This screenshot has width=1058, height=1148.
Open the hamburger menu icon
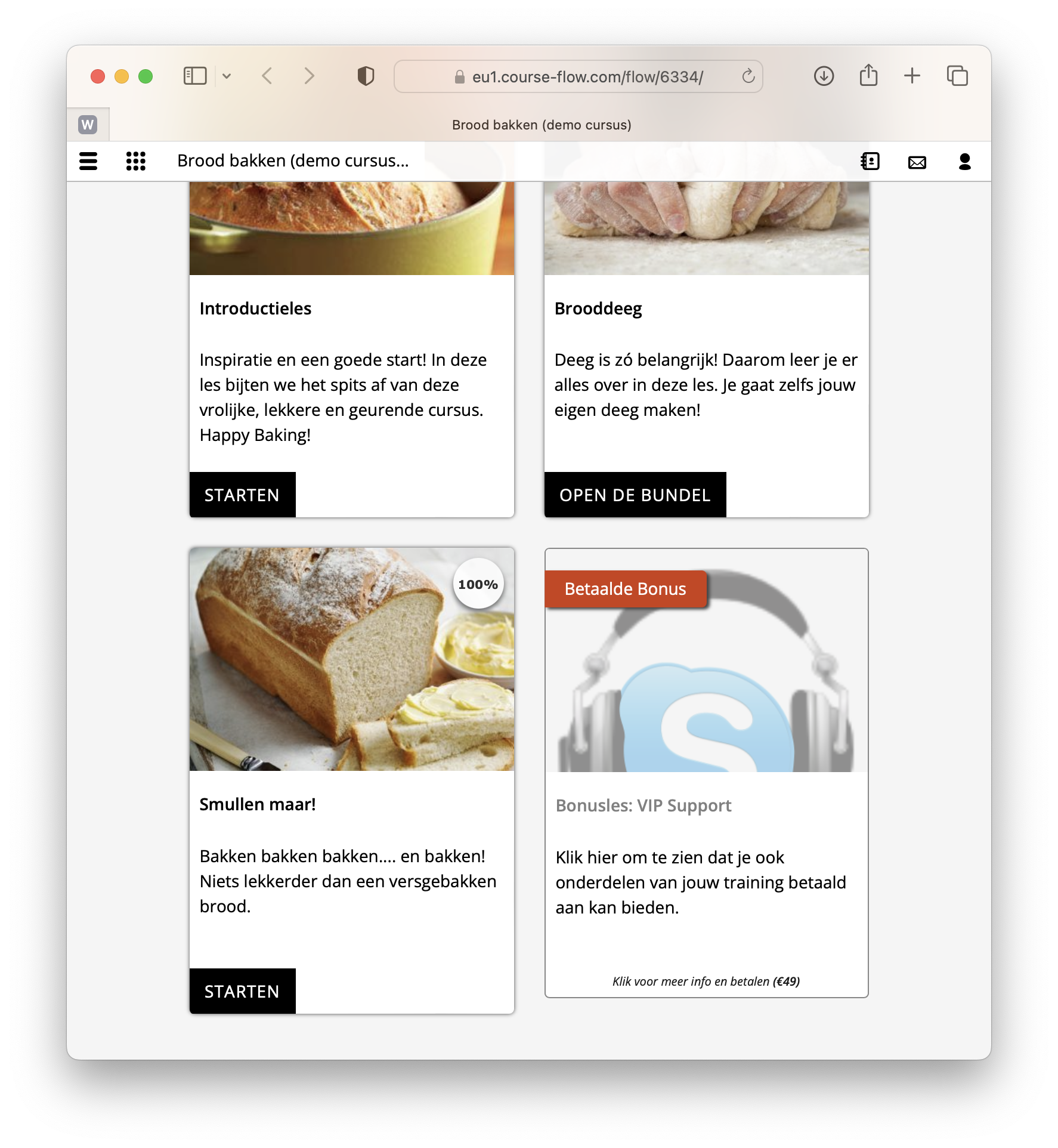click(x=88, y=161)
